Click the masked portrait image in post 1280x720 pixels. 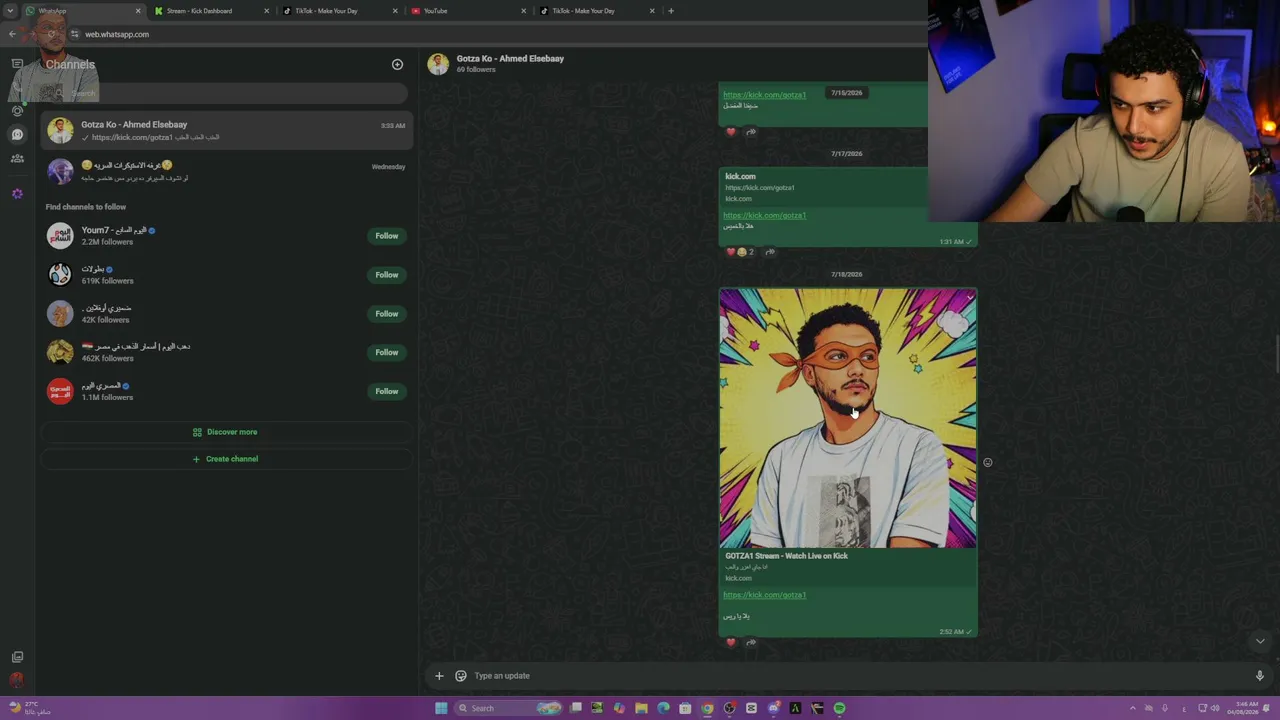coord(848,418)
